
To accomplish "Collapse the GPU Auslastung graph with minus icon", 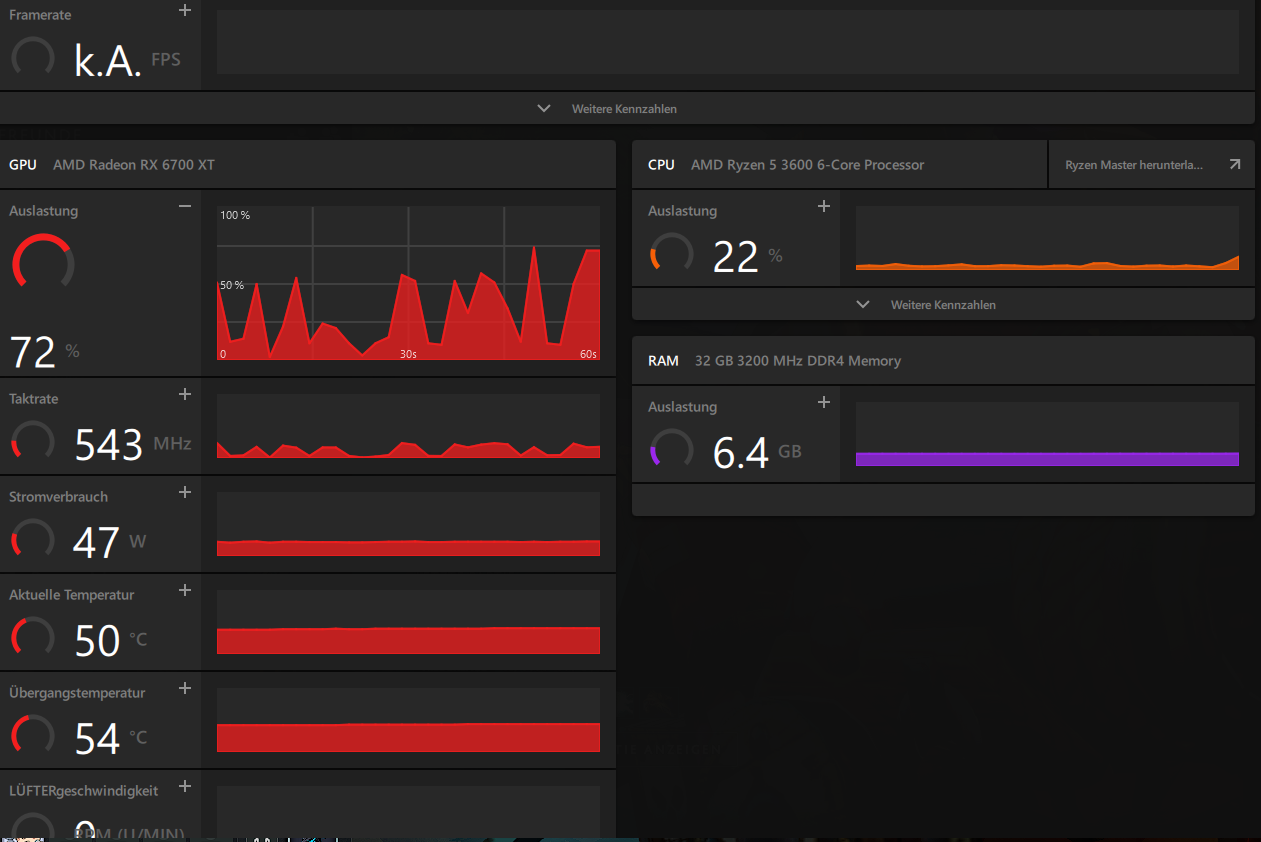I will click(184, 205).
